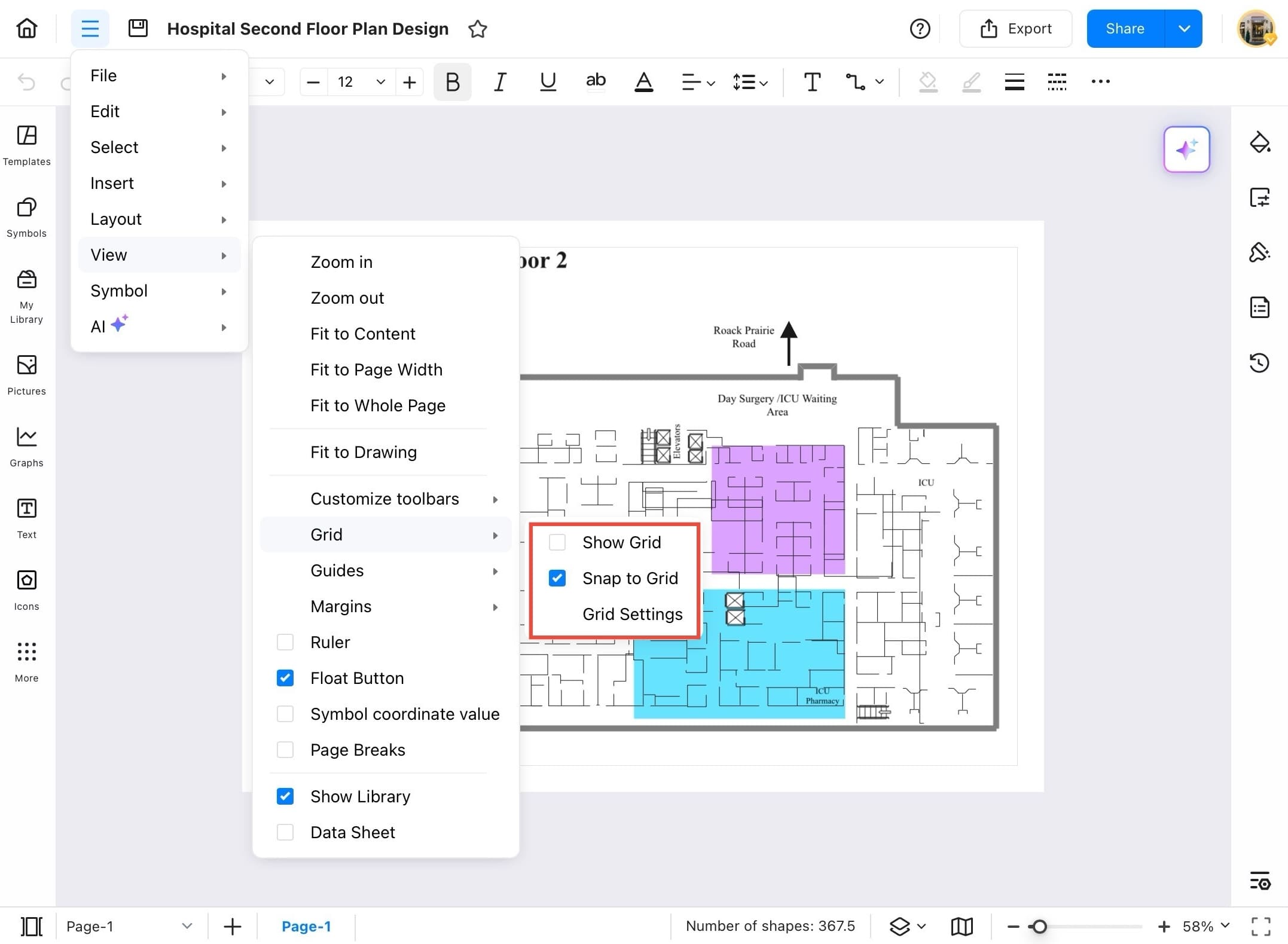Open the font size dropdown
This screenshot has width=1288, height=944.
380,82
